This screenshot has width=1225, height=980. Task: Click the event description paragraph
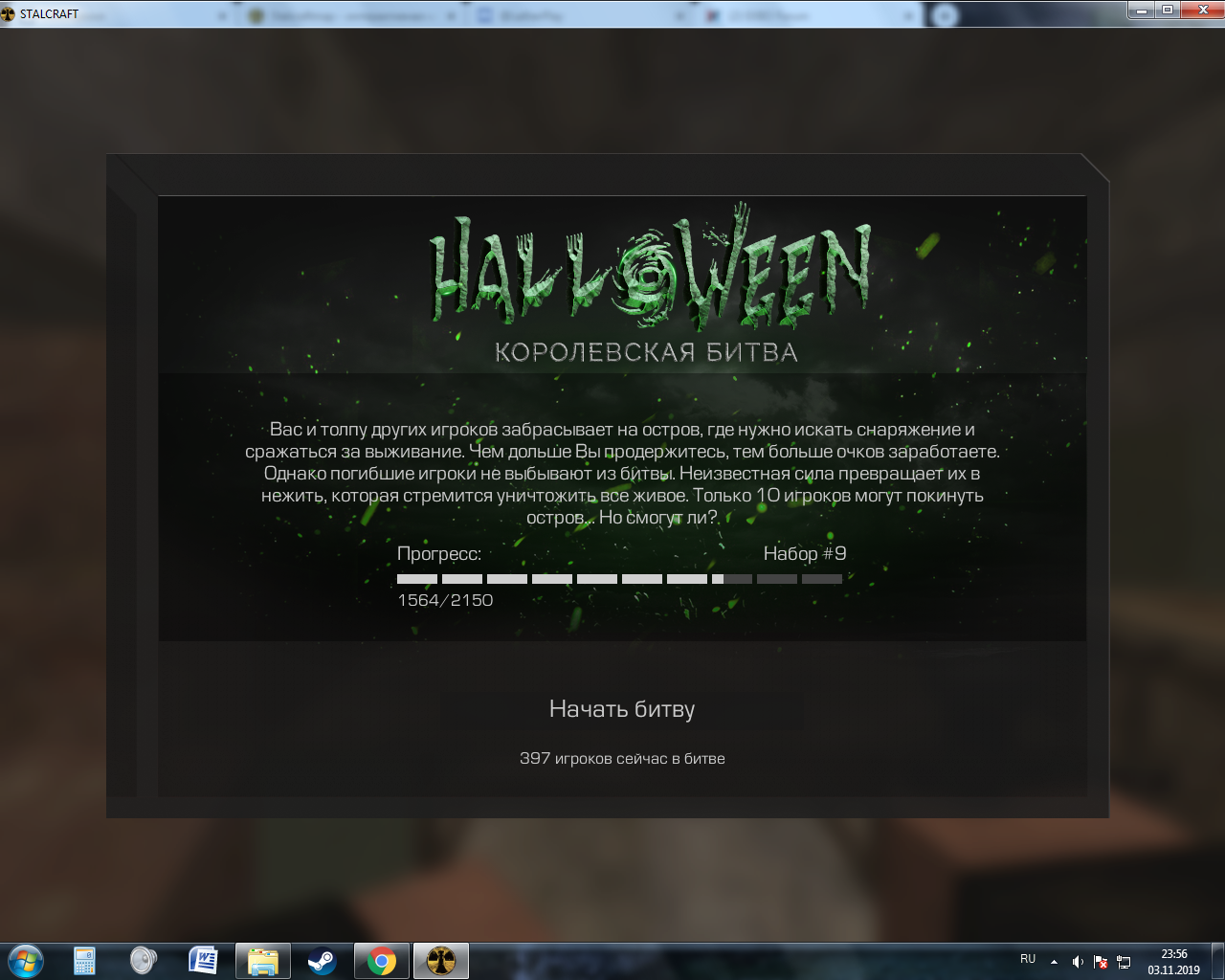pyautogui.click(x=622, y=474)
